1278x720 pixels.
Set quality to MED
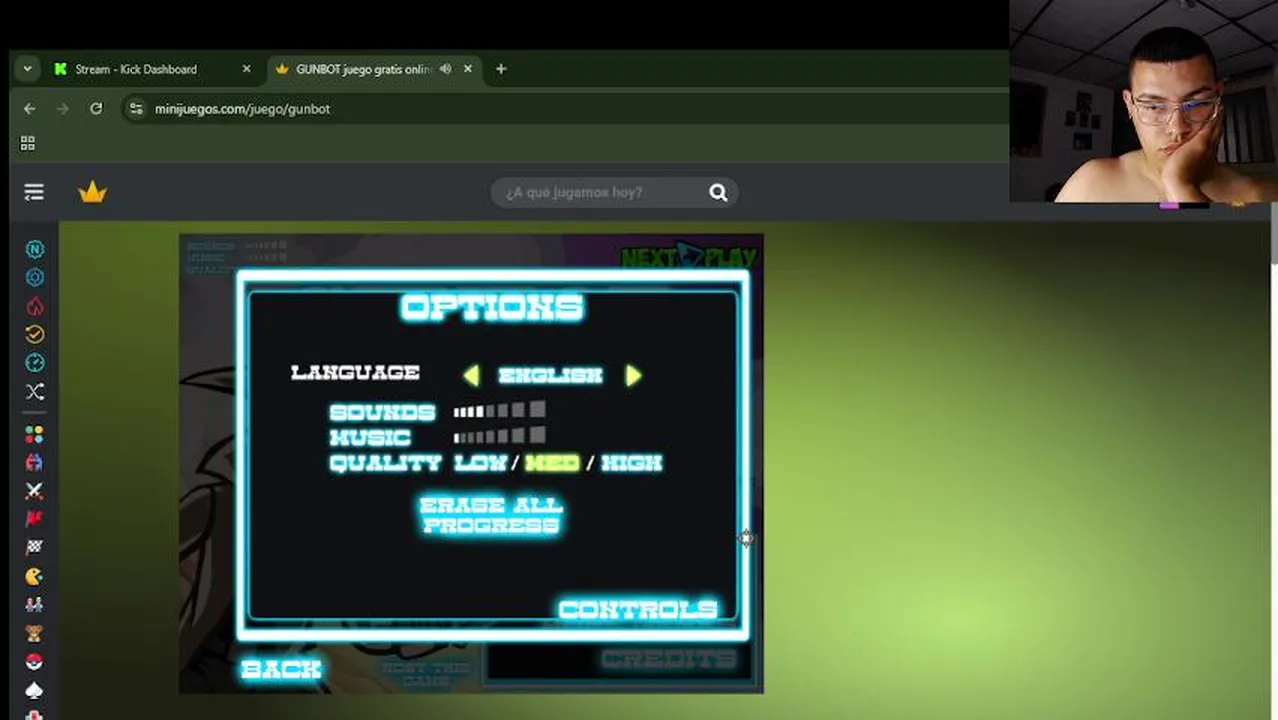[x=552, y=463]
